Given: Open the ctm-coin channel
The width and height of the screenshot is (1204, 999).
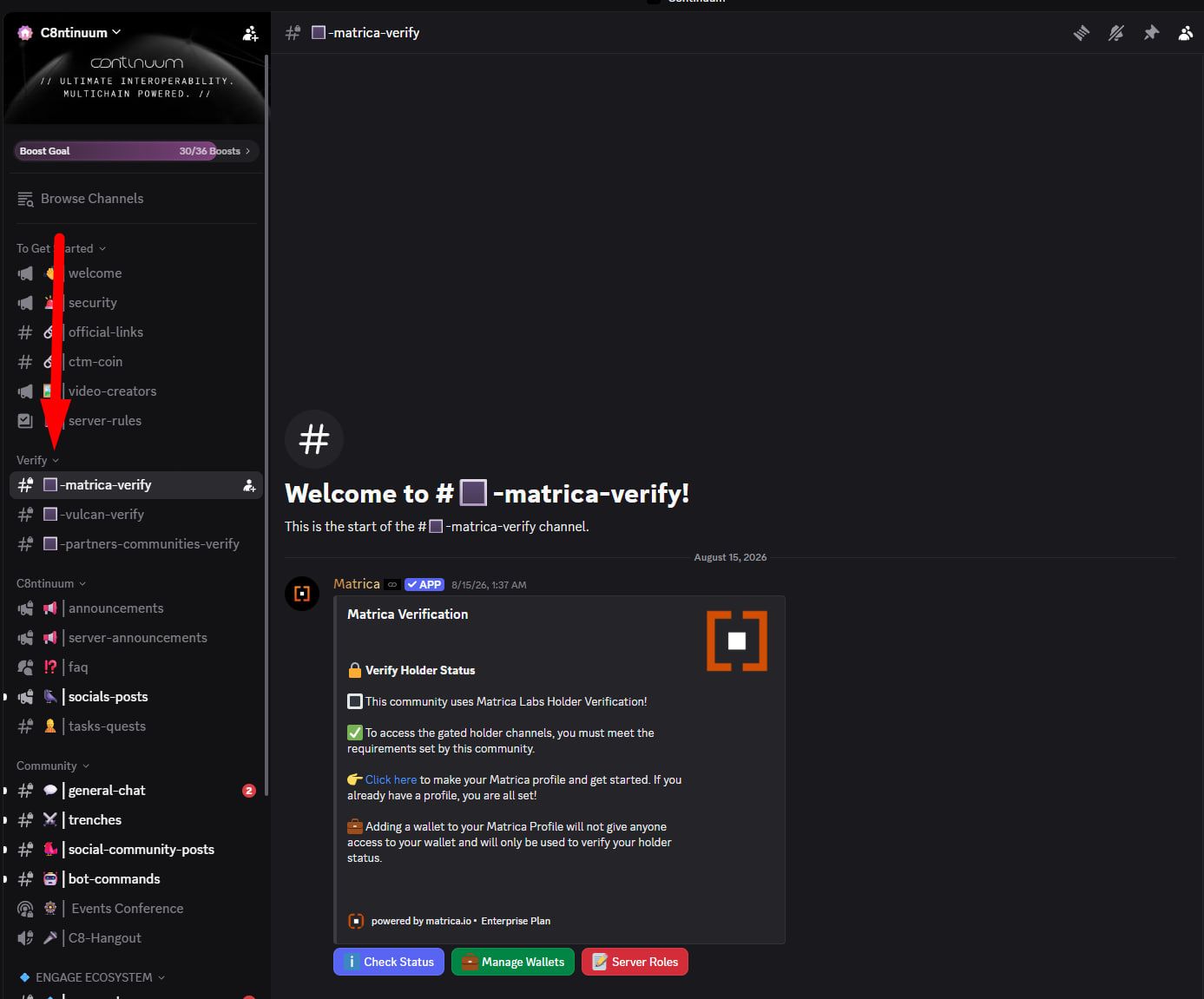Looking at the screenshot, I should 136,362.
